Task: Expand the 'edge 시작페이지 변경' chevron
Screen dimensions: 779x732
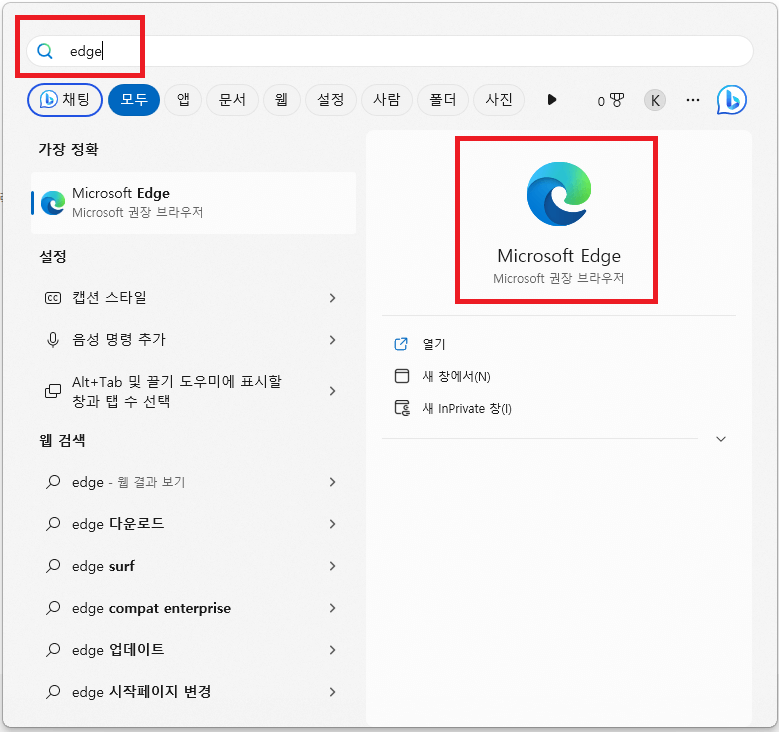Action: [332, 692]
